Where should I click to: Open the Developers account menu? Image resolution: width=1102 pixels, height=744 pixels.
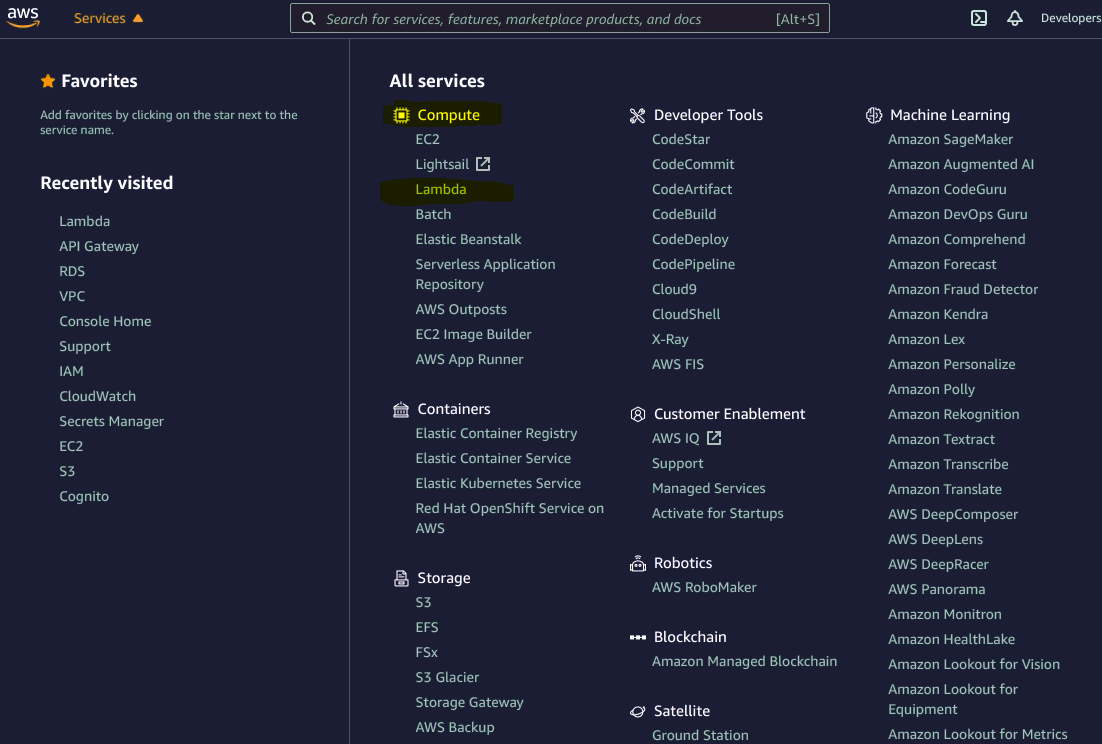1070,18
